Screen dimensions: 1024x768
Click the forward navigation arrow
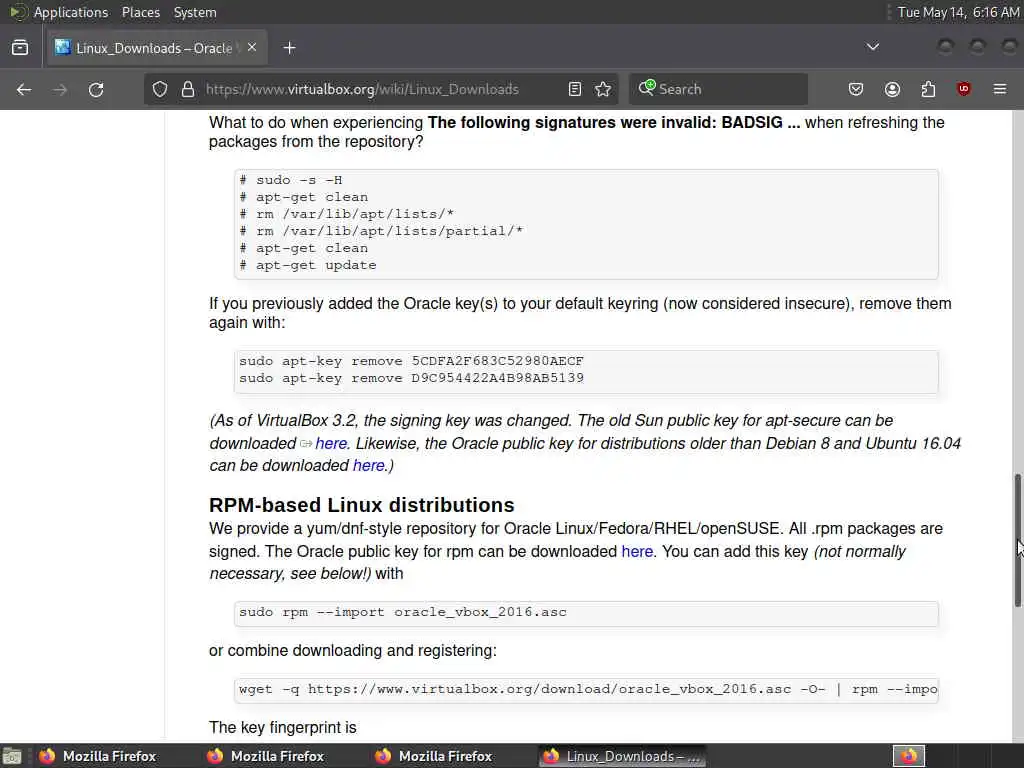click(x=60, y=89)
